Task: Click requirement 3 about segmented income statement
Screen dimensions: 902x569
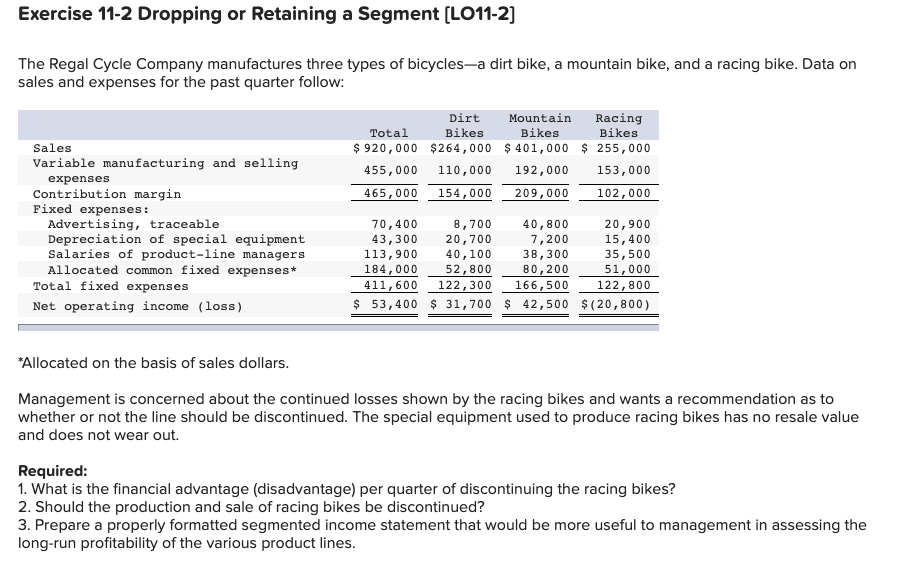Action: [x=442, y=534]
